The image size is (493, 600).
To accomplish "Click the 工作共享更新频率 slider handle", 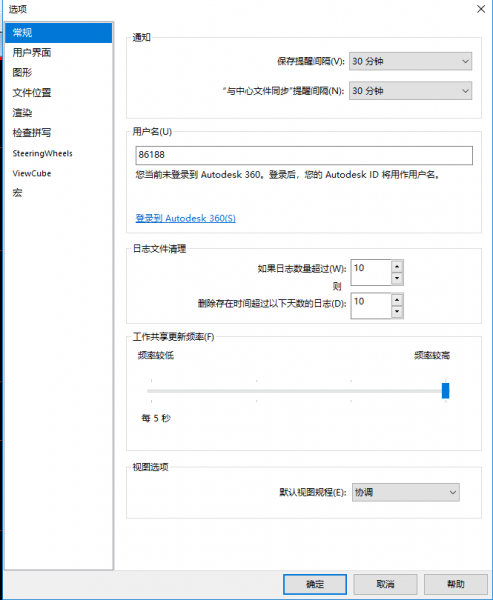I will (x=445, y=391).
